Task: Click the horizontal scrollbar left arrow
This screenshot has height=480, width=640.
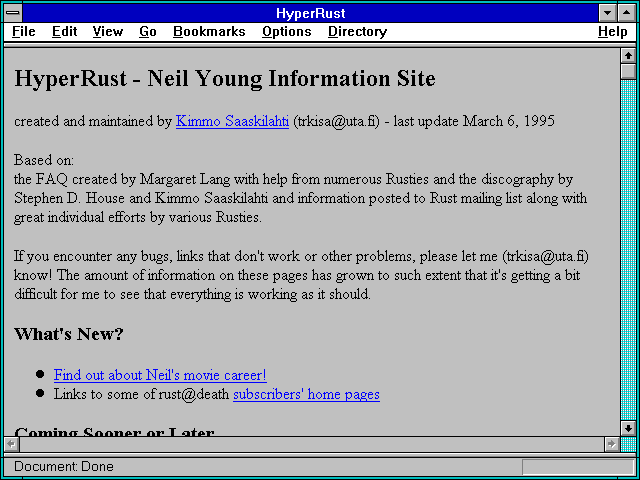Action: [11, 444]
